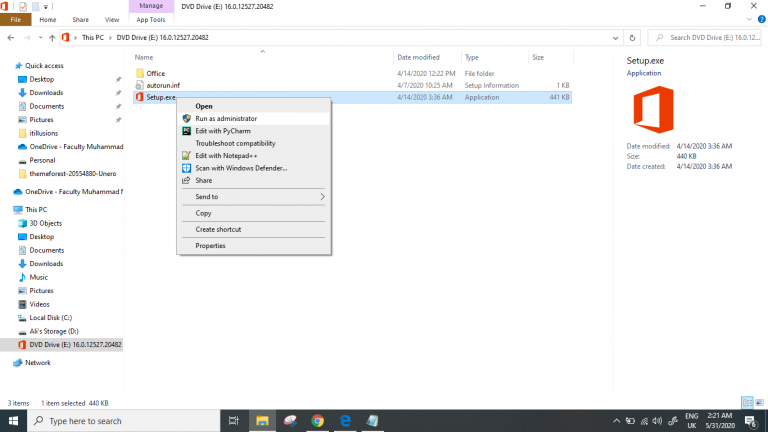Switch to the Home ribbon tab
This screenshot has height=432, width=768.
pyautogui.click(x=48, y=20)
